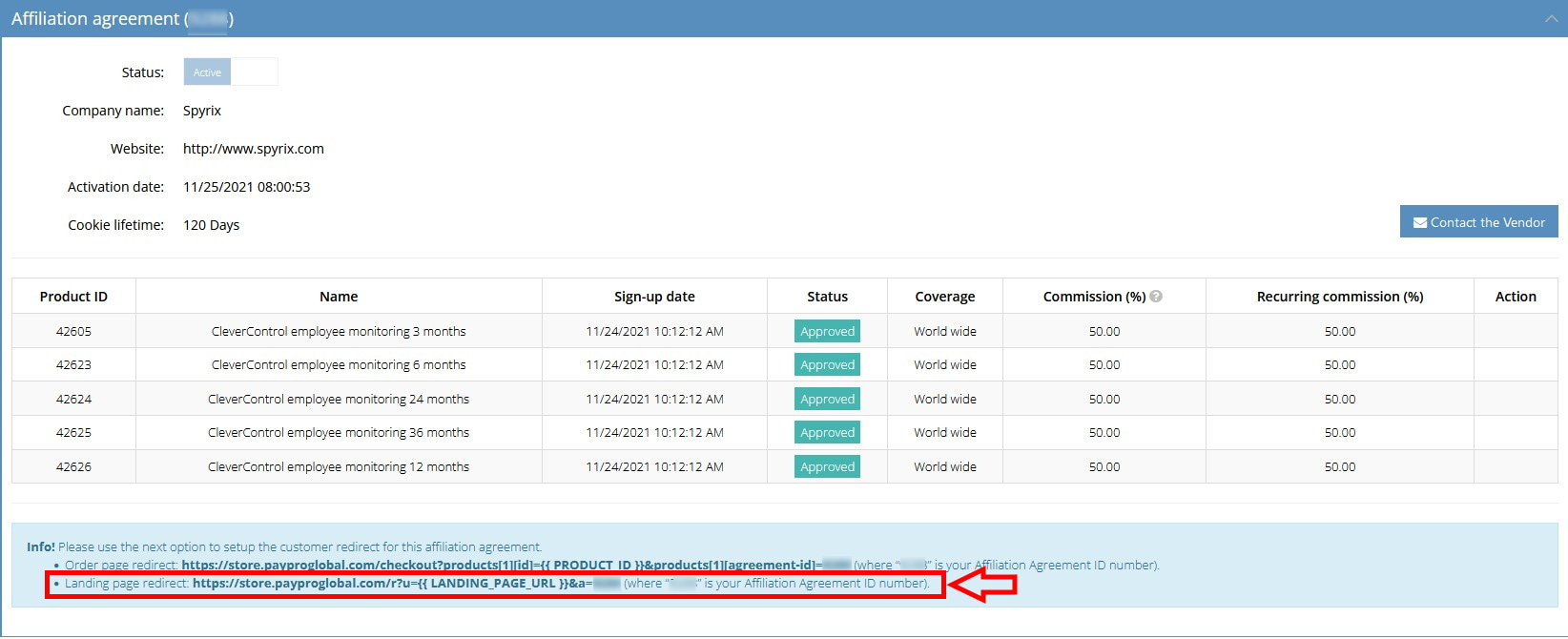Viewport: 1568px width, 639px height.
Task: Open the landing page redirect link
Action: click(406, 583)
